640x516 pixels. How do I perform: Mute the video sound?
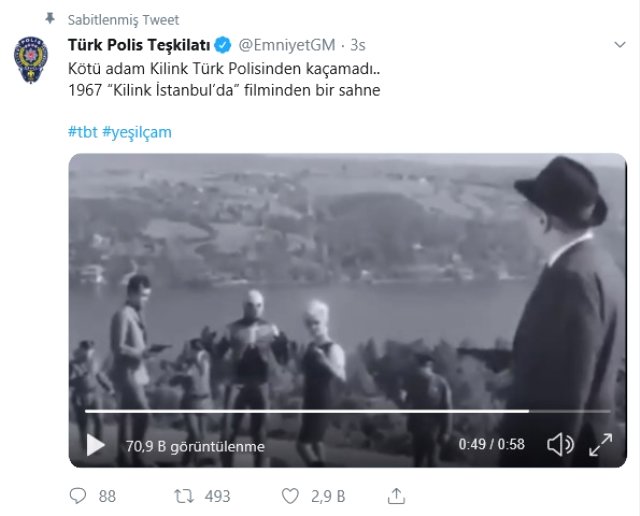pos(561,444)
